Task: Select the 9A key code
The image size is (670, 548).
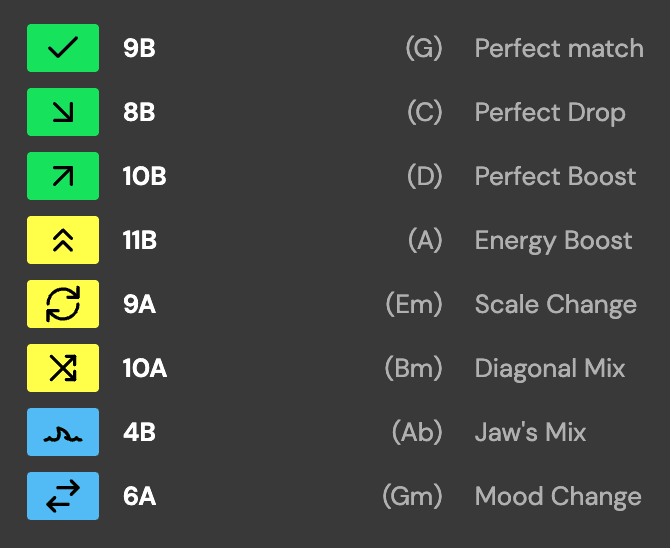Action: 139,304
